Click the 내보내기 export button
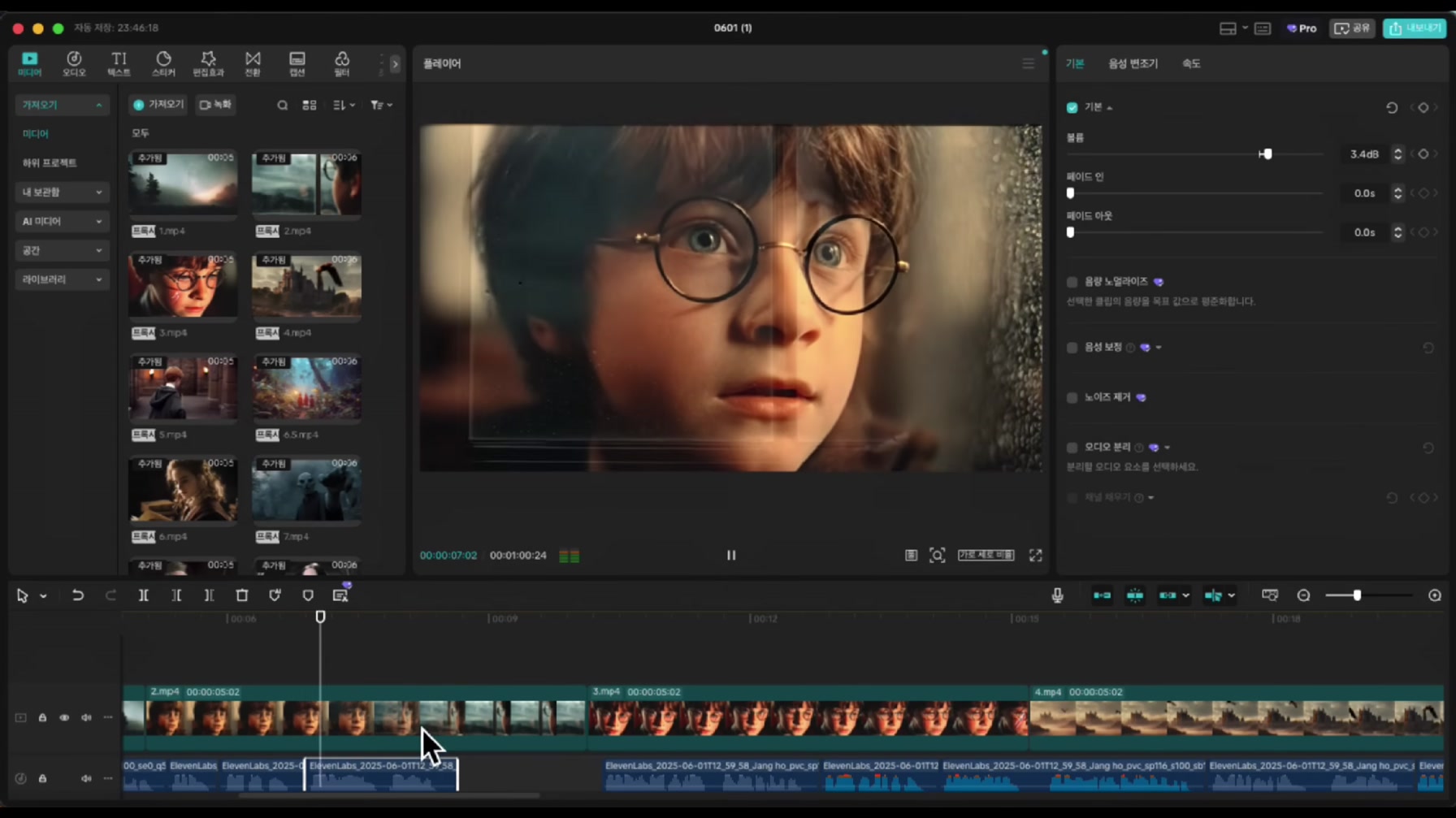This screenshot has height=818, width=1456. click(x=1415, y=28)
